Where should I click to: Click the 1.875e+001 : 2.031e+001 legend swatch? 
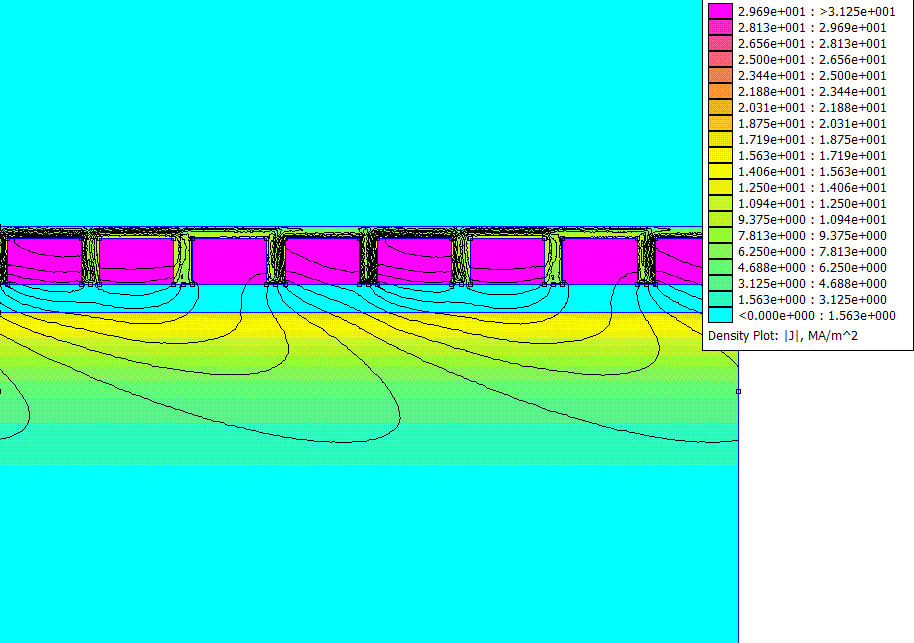click(x=720, y=123)
